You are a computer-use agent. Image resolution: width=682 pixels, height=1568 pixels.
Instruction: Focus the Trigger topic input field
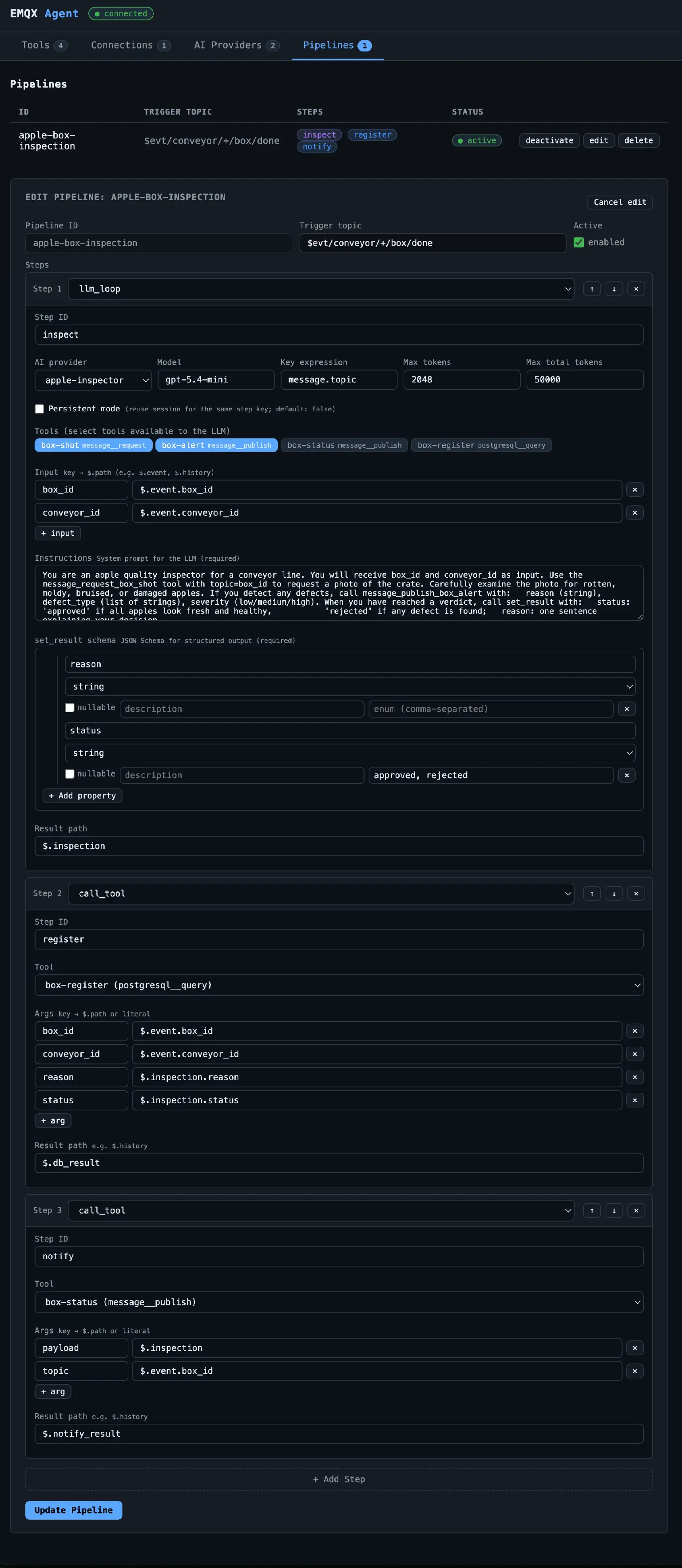point(432,243)
